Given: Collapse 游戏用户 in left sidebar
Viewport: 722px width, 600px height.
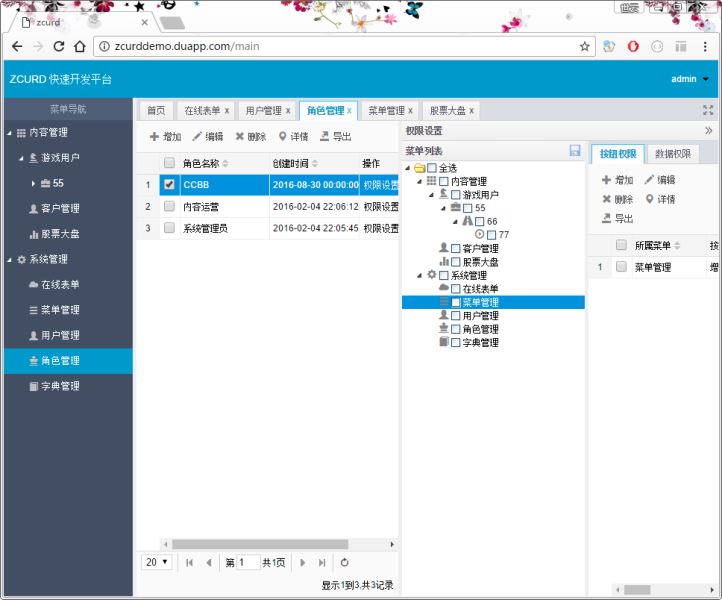Looking at the screenshot, I should point(21,158).
